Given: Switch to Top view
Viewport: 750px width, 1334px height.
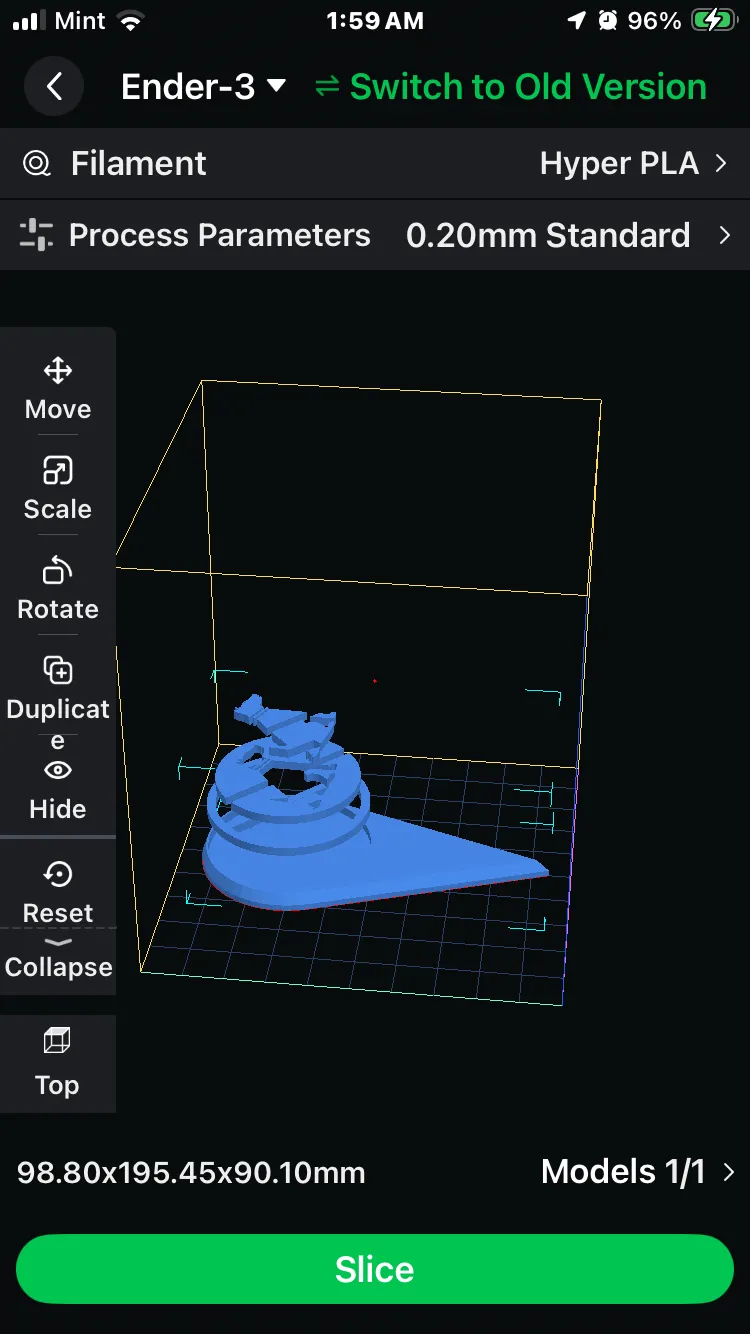Looking at the screenshot, I should (x=57, y=1063).
